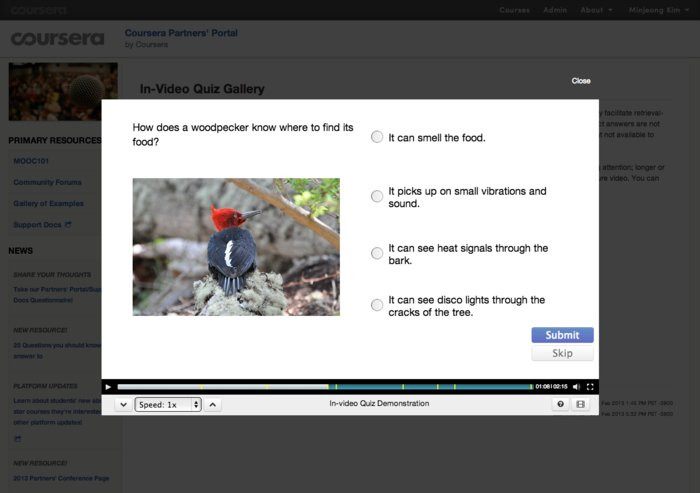
Task: Skip the in-video quiz question
Action: (x=562, y=353)
